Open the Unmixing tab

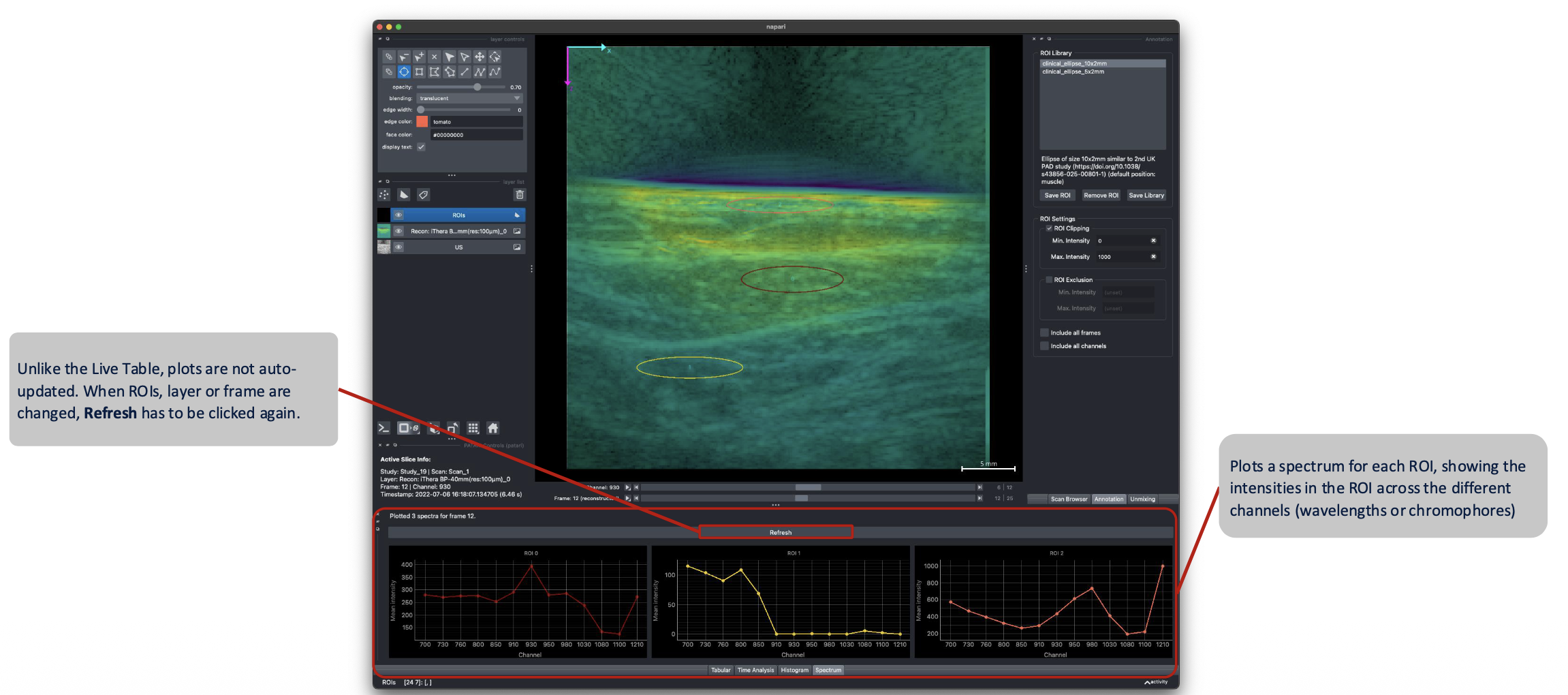[1142, 499]
